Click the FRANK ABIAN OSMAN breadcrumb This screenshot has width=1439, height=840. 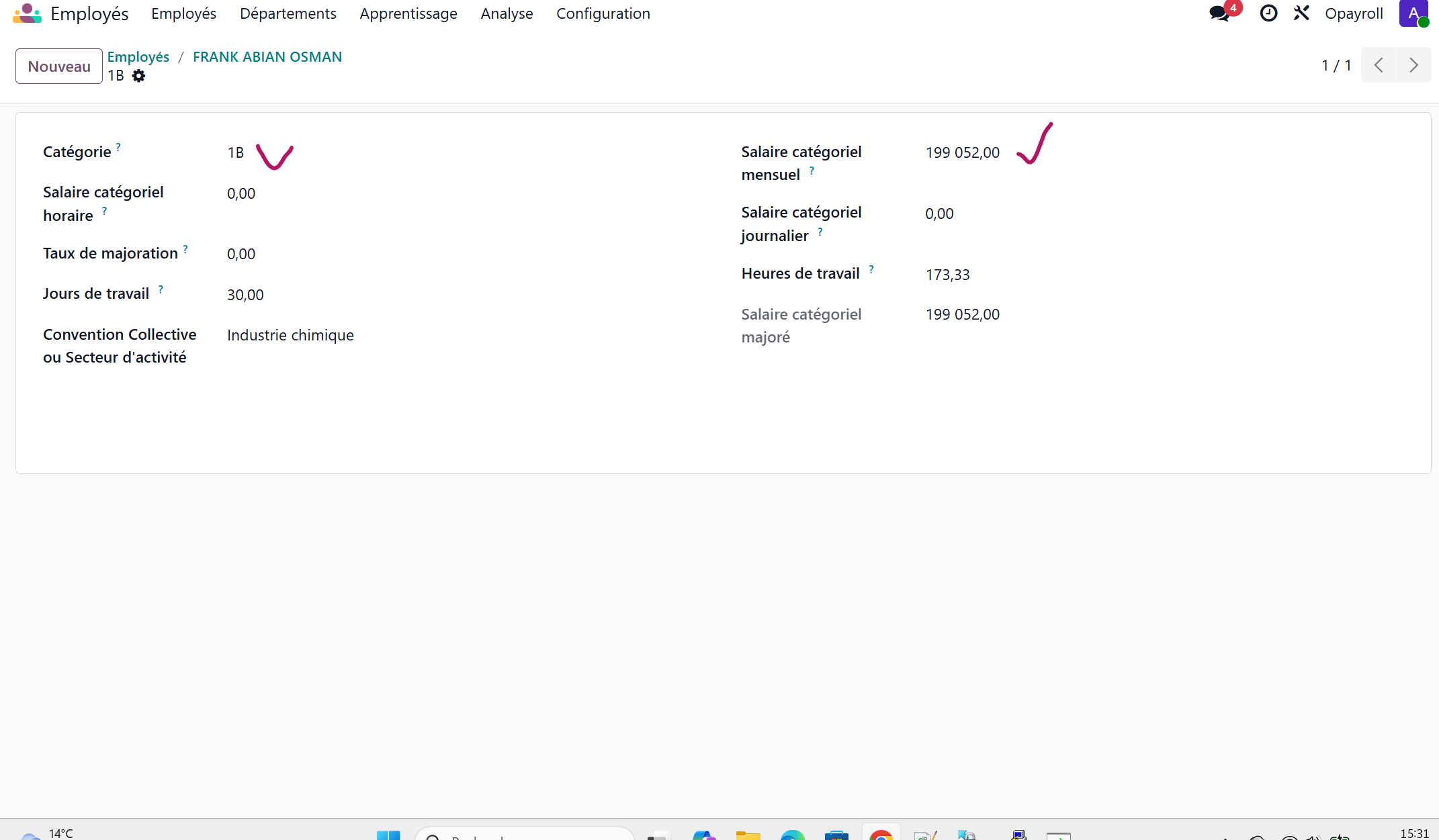(267, 57)
